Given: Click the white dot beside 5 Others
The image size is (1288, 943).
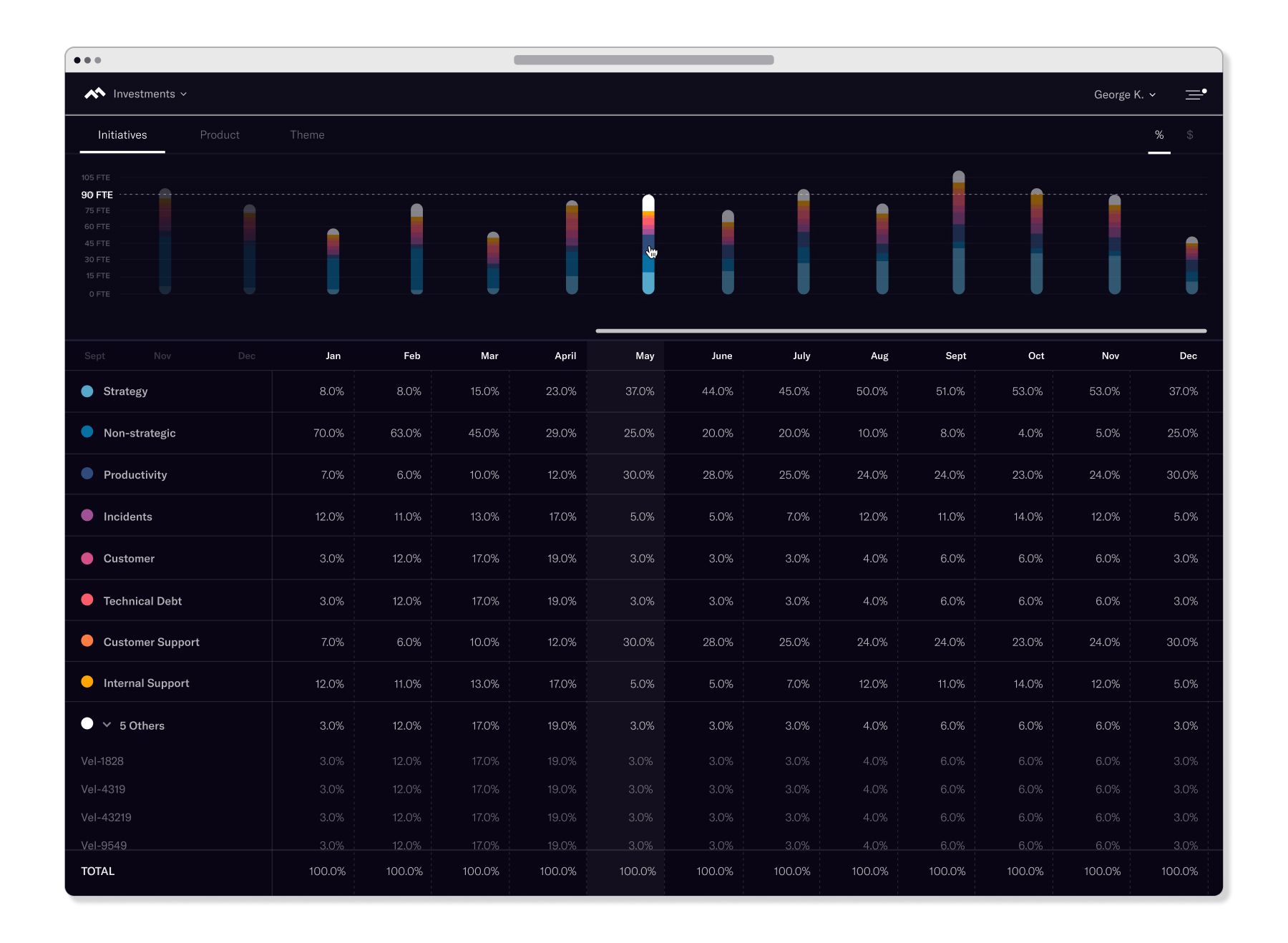Looking at the screenshot, I should click(87, 724).
